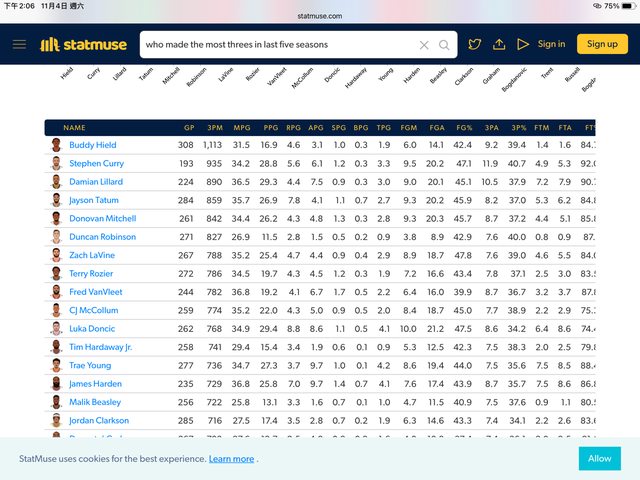Sort table by 3PM column
The height and width of the screenshot is (480, 640).
coord(214,128)
